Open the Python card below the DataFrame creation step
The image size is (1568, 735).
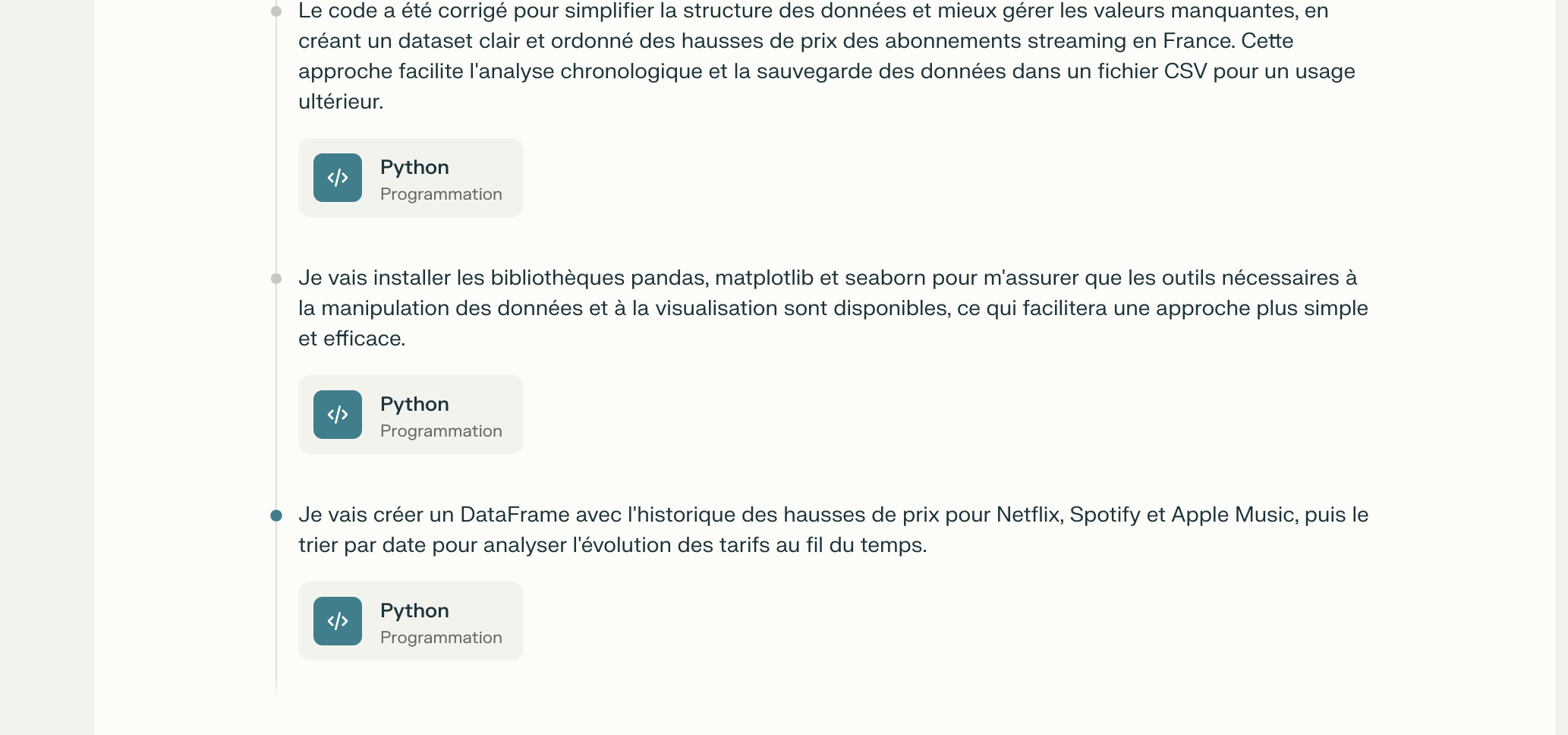pos(411,621)
